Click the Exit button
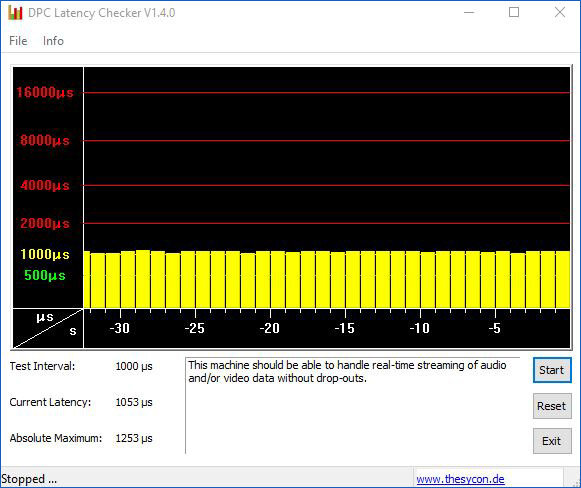 click(x=552, y=441)
